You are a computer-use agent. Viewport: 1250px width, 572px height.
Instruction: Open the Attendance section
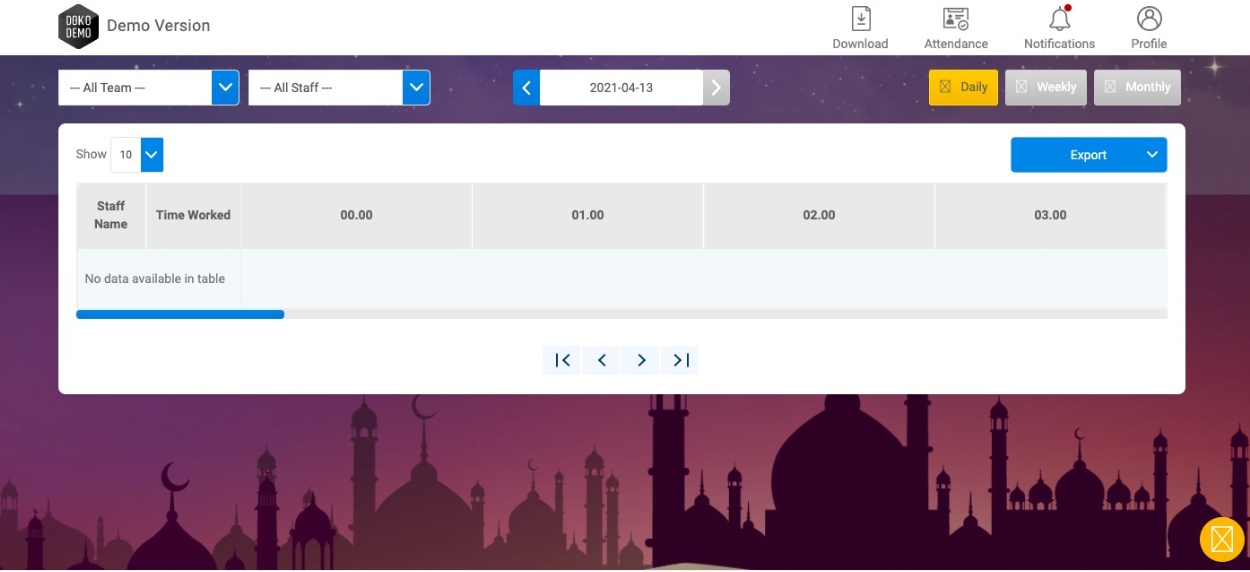pos(955,28)
